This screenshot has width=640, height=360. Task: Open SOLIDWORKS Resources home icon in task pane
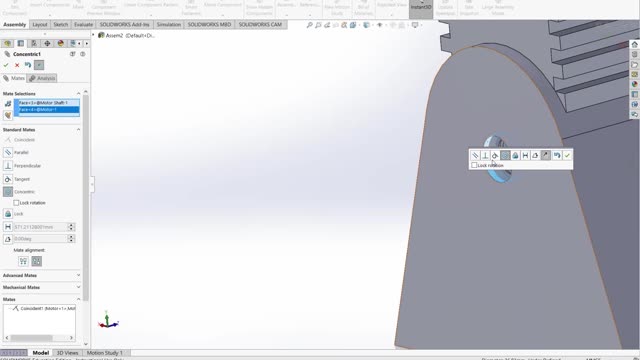point(634,44)
